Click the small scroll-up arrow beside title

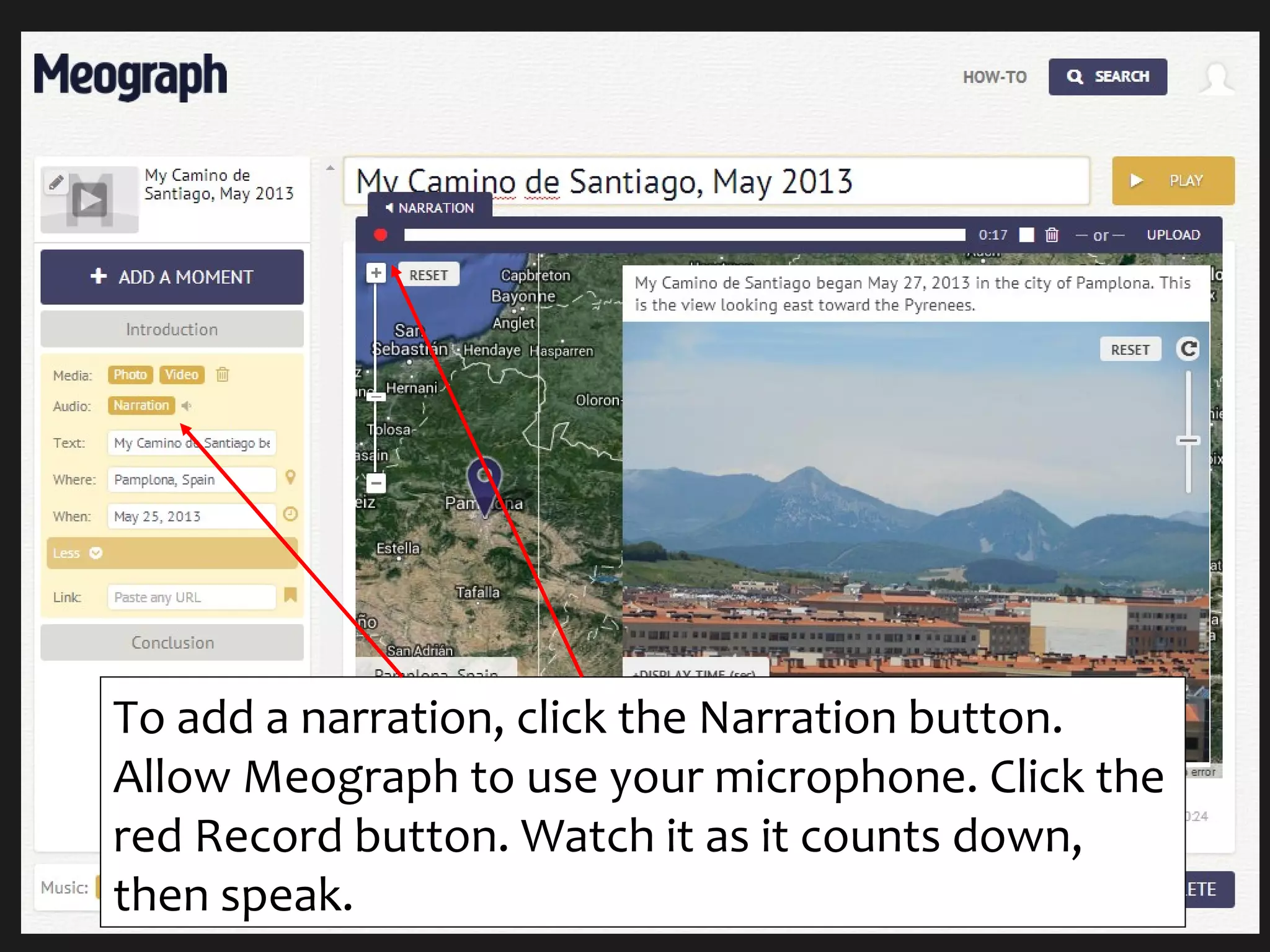point(331,168)
